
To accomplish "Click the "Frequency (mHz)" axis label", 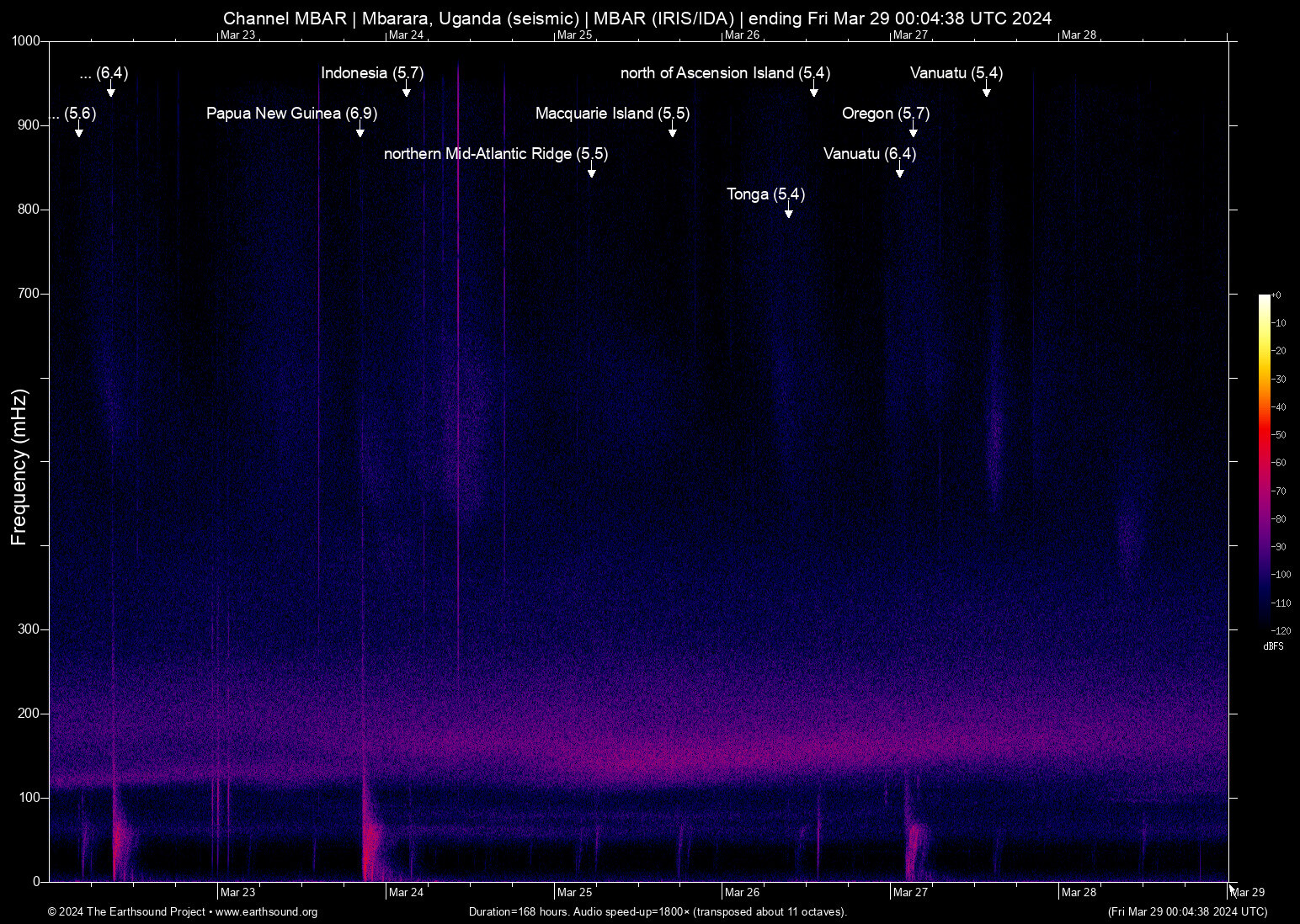I will 19,467.
